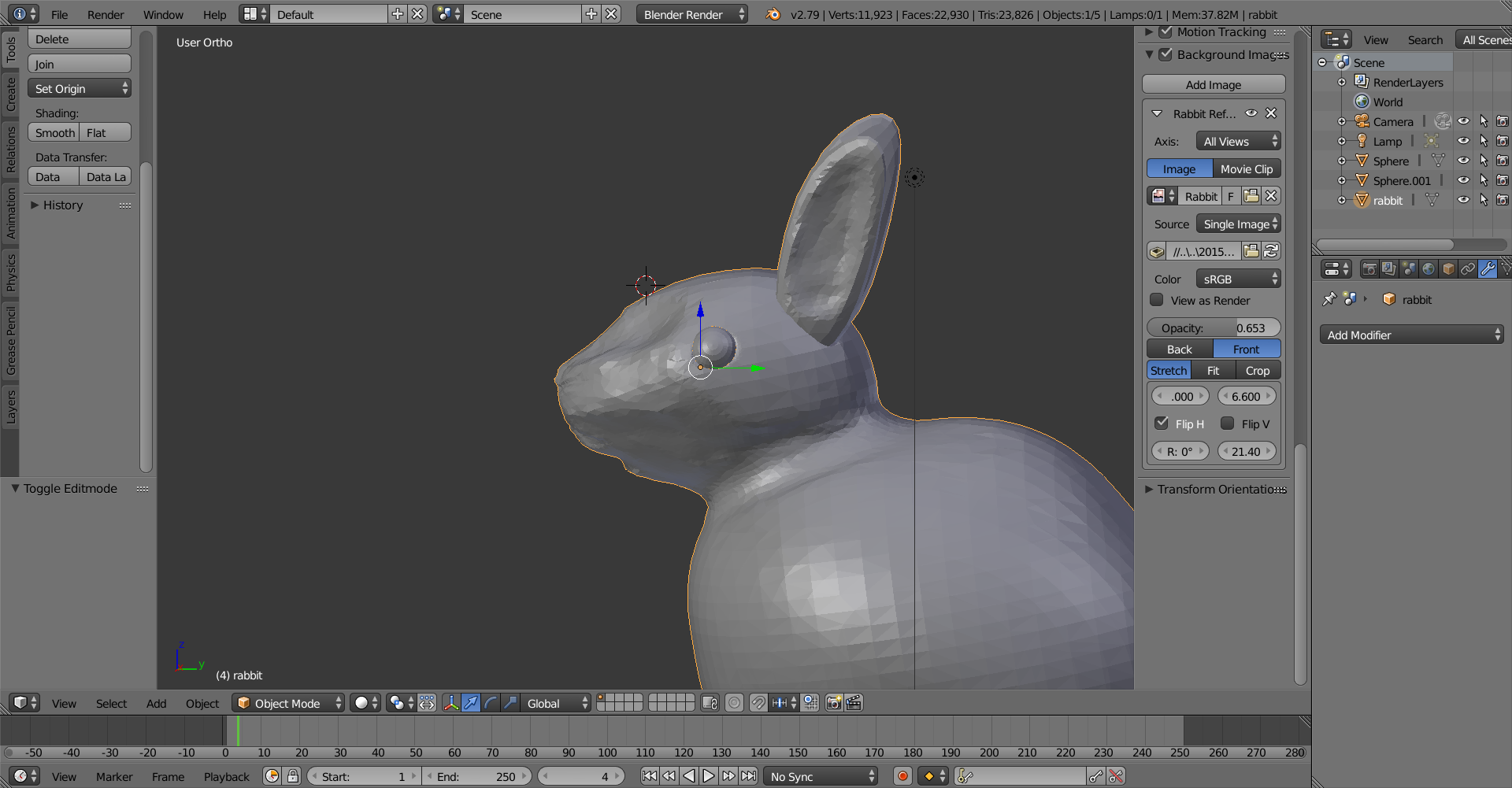Viewport: 1512px width, 788px height.
Task: Open the Object Mode dropdown
Action: point(288,703)
